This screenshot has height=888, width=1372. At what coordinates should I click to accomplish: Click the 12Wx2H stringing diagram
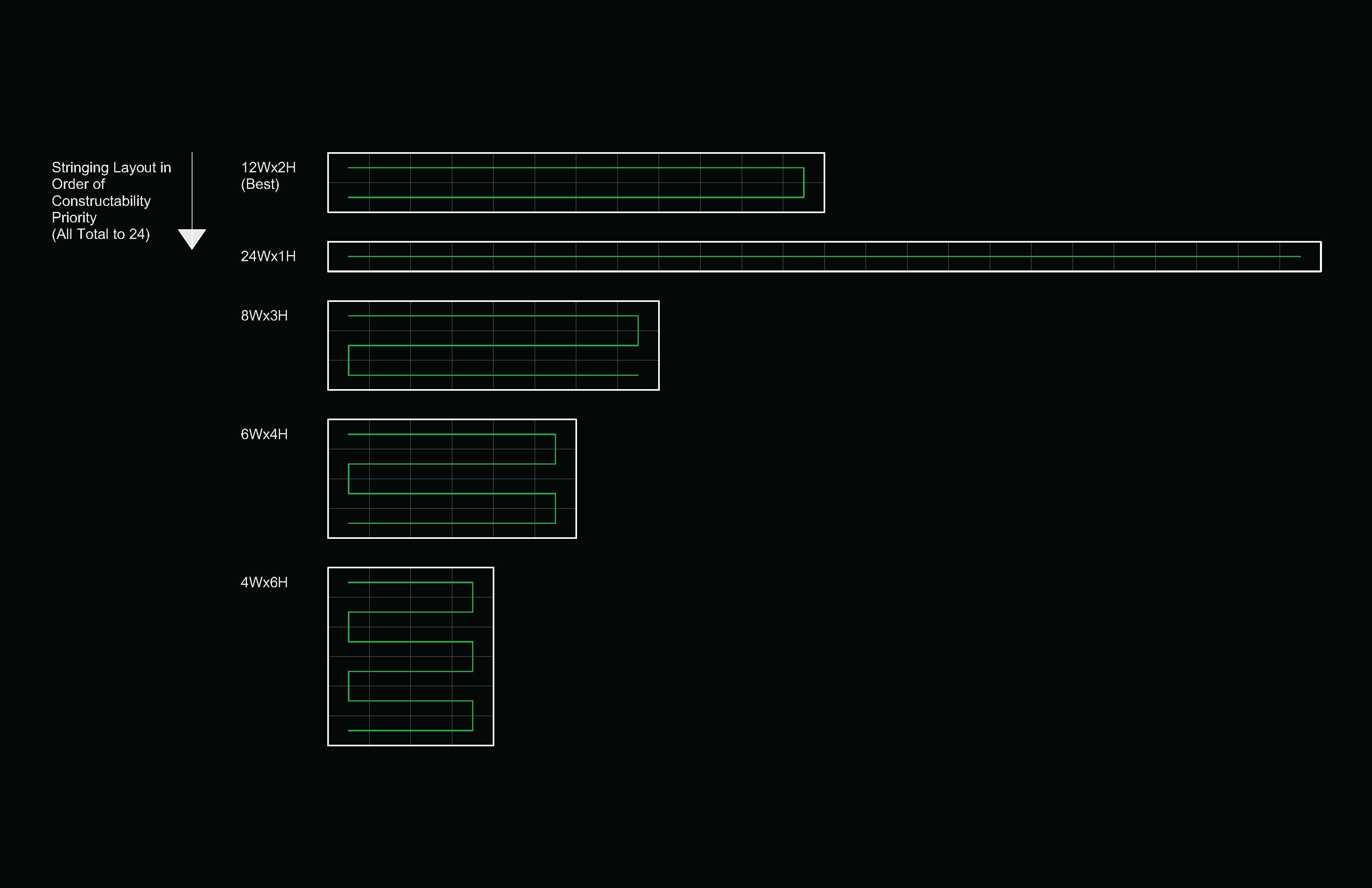(x=576, y=182)
